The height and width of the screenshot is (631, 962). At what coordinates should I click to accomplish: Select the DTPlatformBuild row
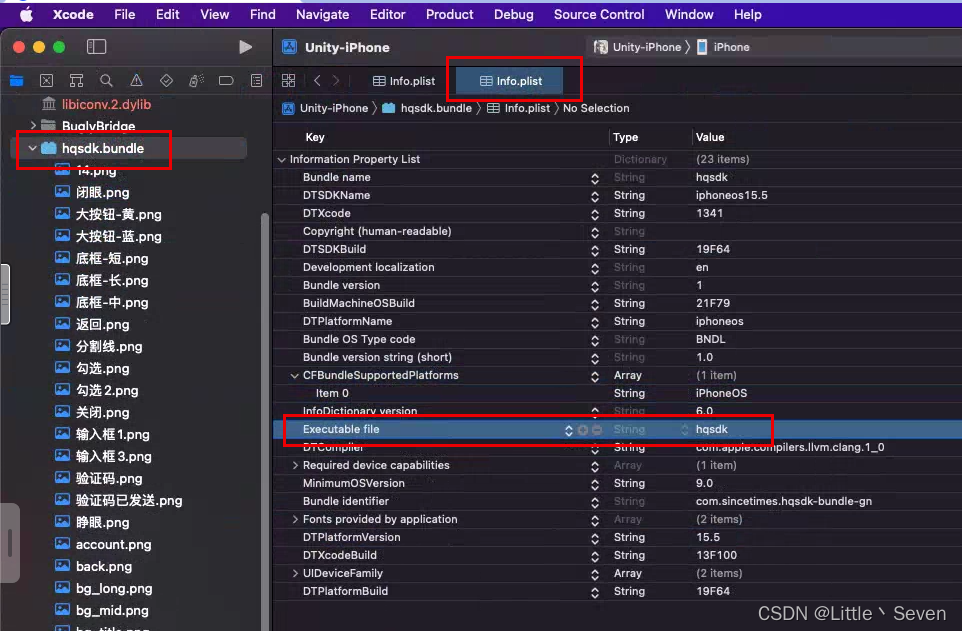pos(617,592)
